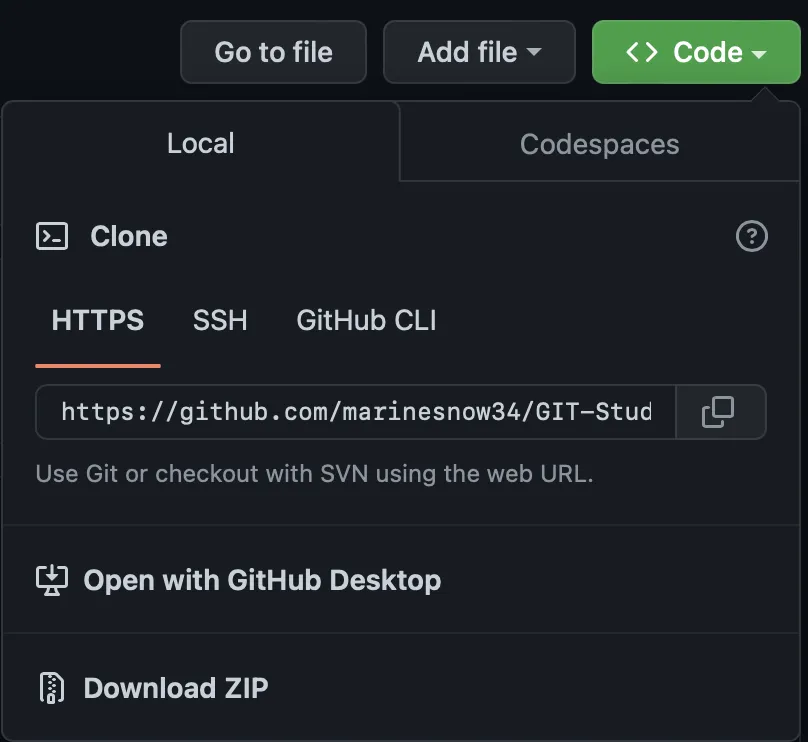Click the Clone section heading
This screenshot has height=742, width=808.
point(128,236)
